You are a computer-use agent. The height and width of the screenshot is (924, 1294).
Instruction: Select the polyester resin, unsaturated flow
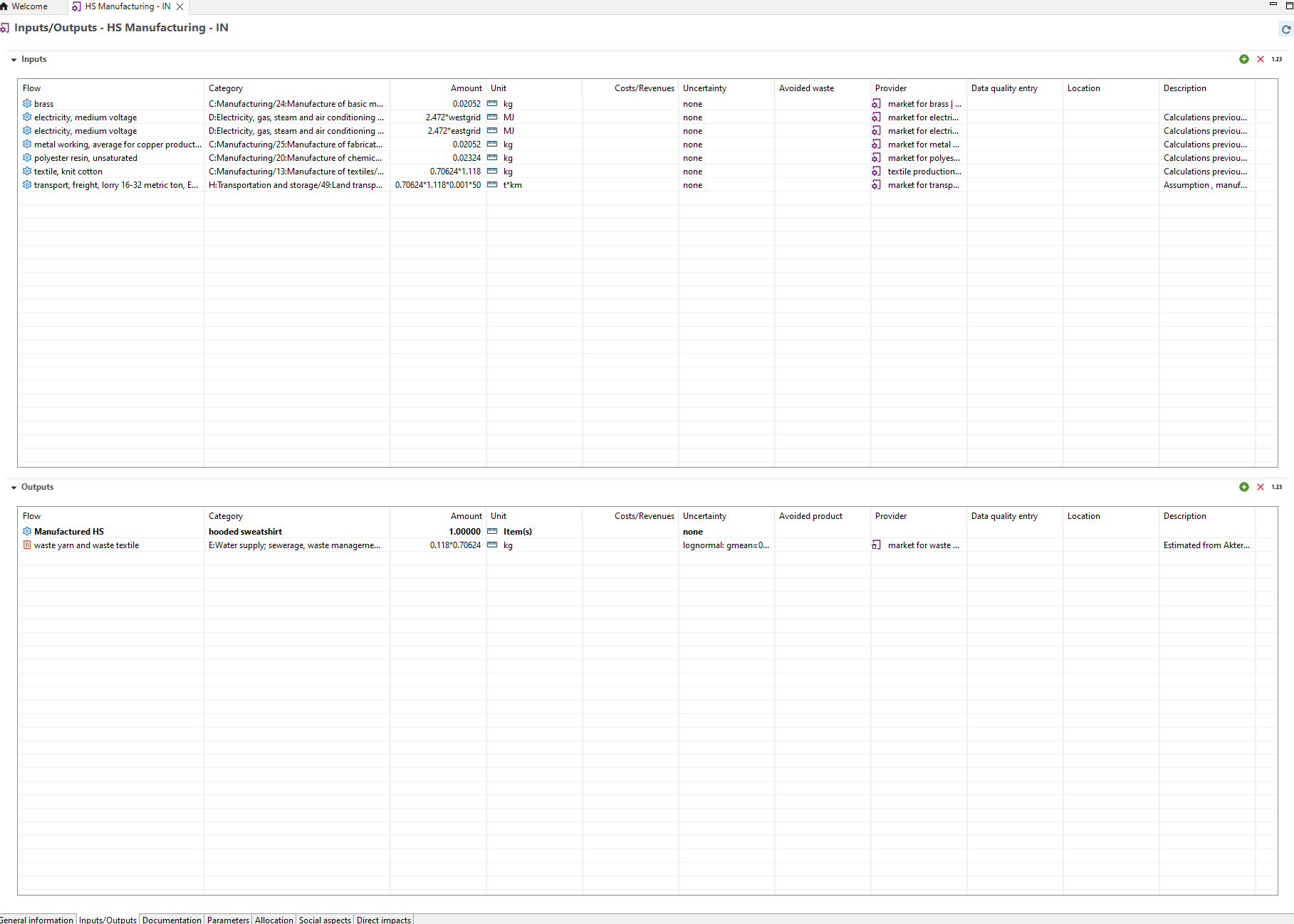point(85,158)
